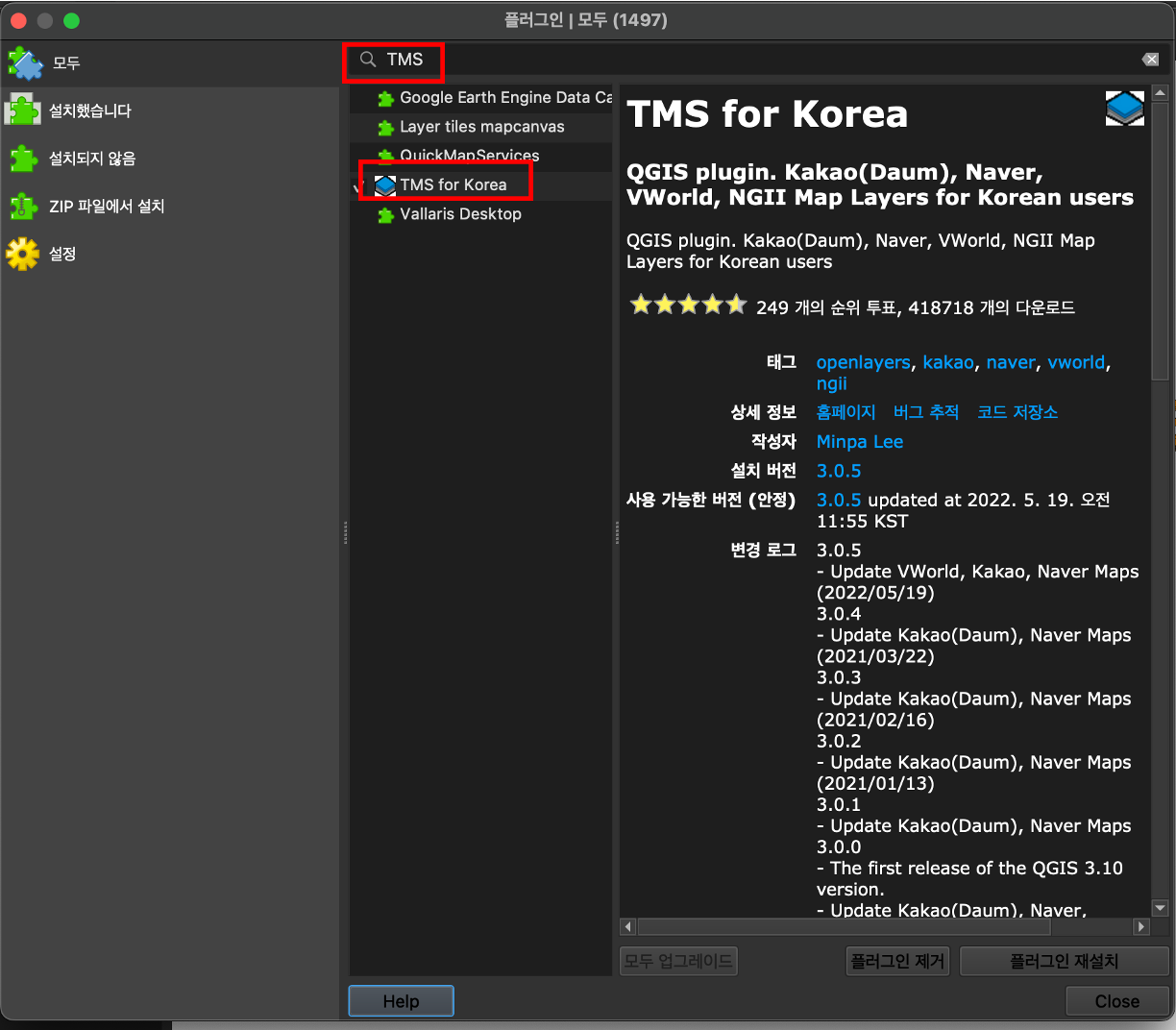Image resolution: width=1176 pixels, height=1030 pixels.
Task: Click the 설치했습니다 puzzle icon
Action: [x=23, y=110]
